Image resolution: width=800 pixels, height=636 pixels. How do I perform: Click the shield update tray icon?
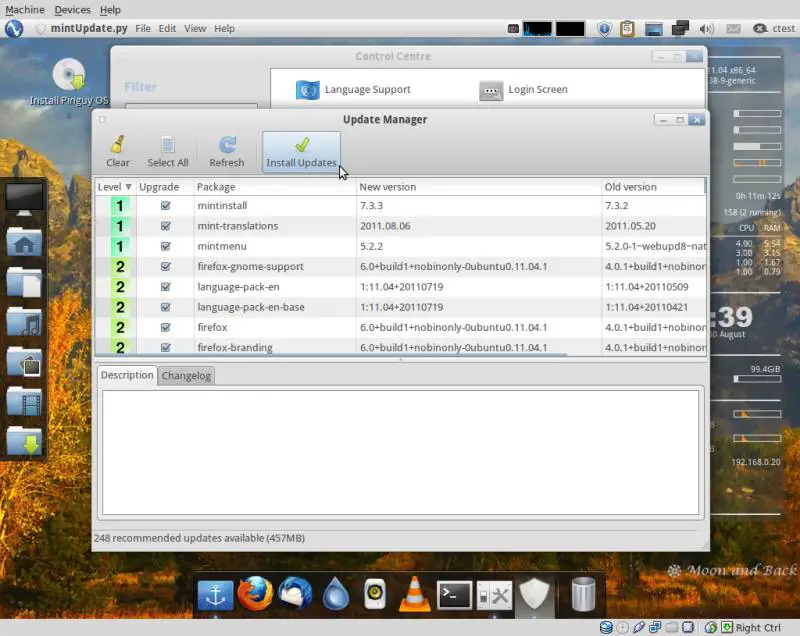coord(605,29)
